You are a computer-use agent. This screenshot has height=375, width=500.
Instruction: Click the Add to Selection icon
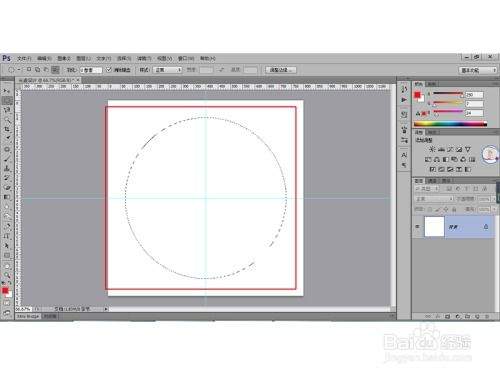(38, 70)
